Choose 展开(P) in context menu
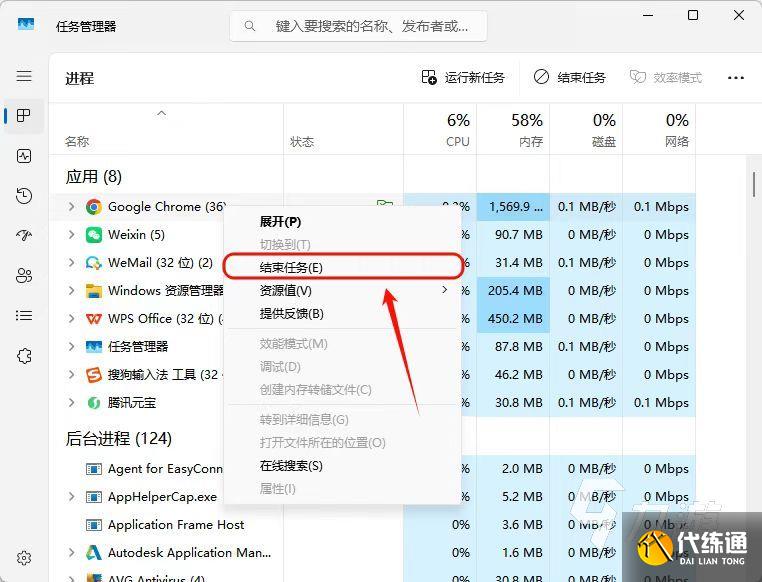762x582 pixels. click(x=343, y=222)
